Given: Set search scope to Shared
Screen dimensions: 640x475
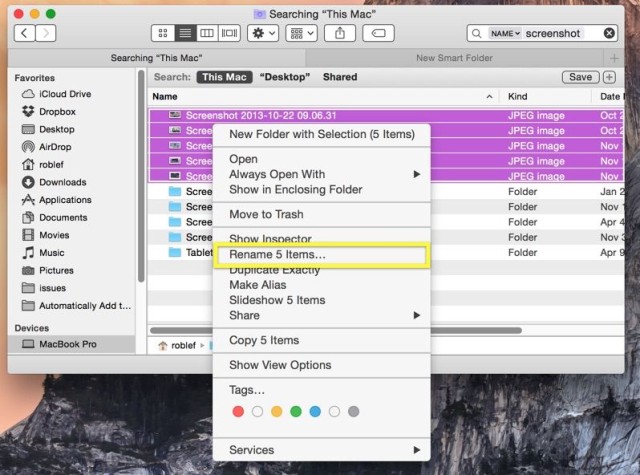Looking at the screenshot, I should pos(340,77).
